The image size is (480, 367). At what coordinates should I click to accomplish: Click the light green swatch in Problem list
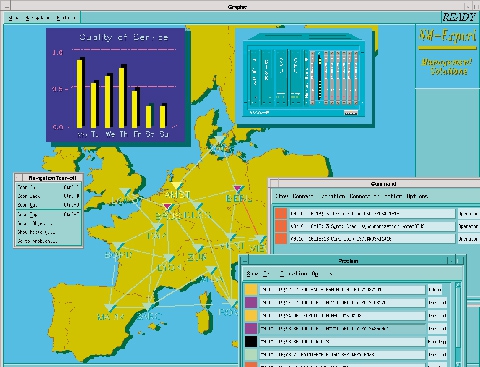251,354
